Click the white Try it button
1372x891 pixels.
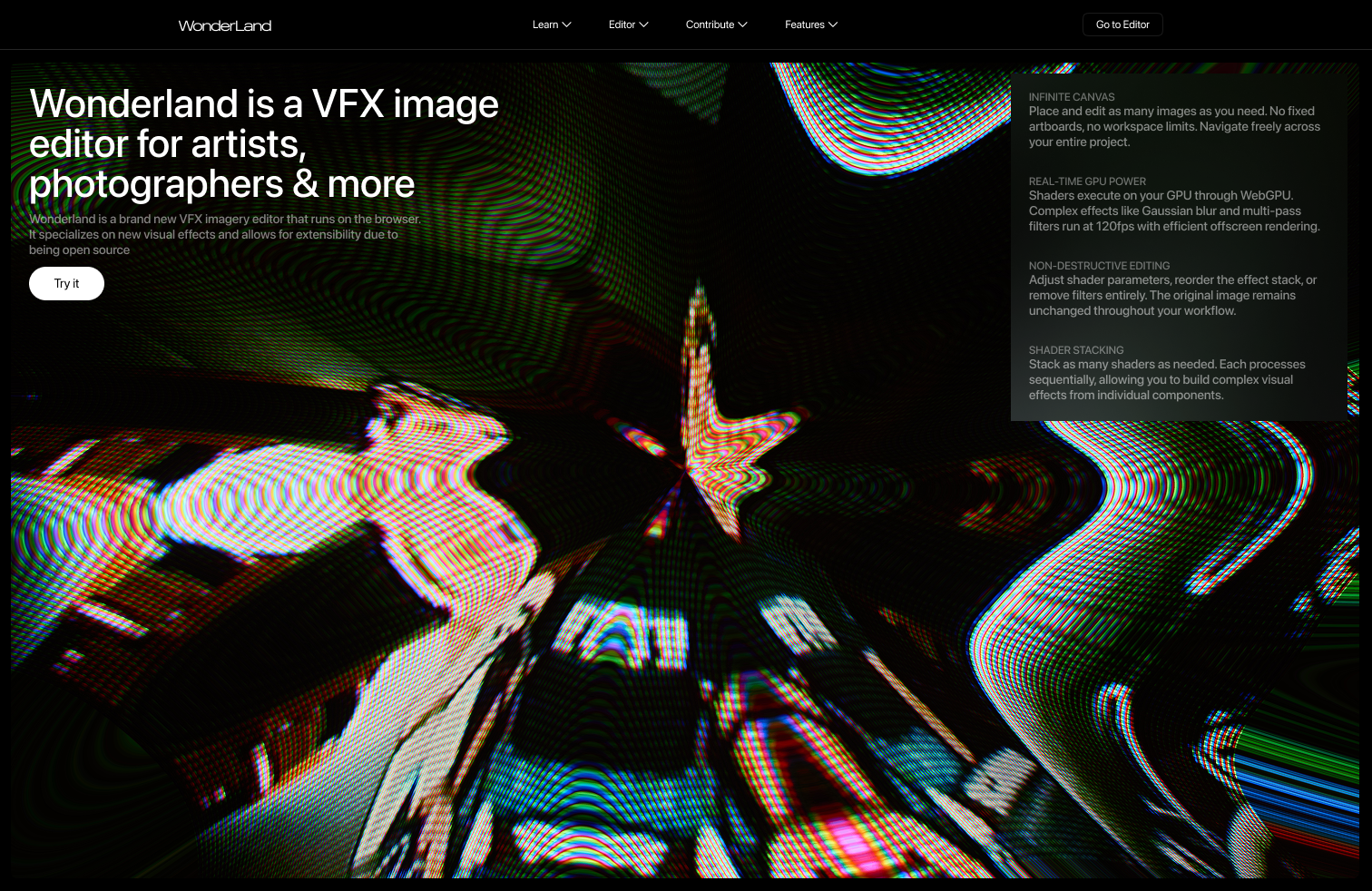(x=66, y=283)
